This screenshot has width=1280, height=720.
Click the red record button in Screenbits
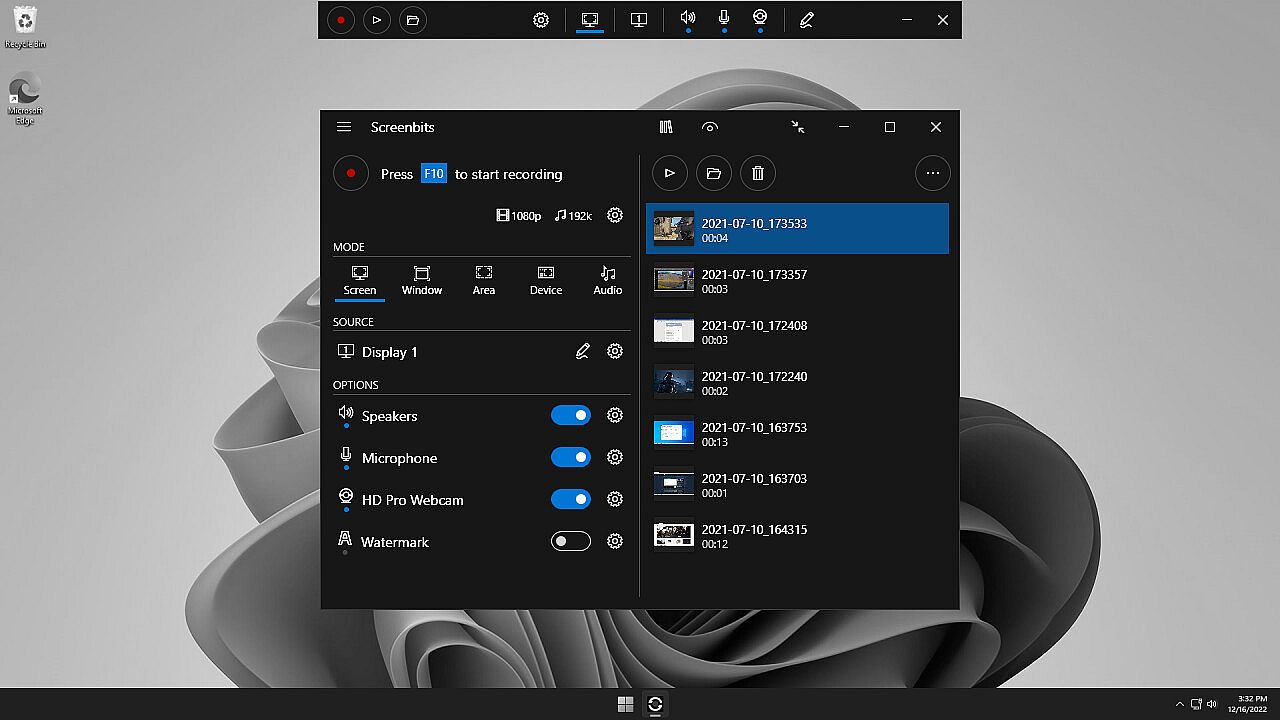coord(351,173)
